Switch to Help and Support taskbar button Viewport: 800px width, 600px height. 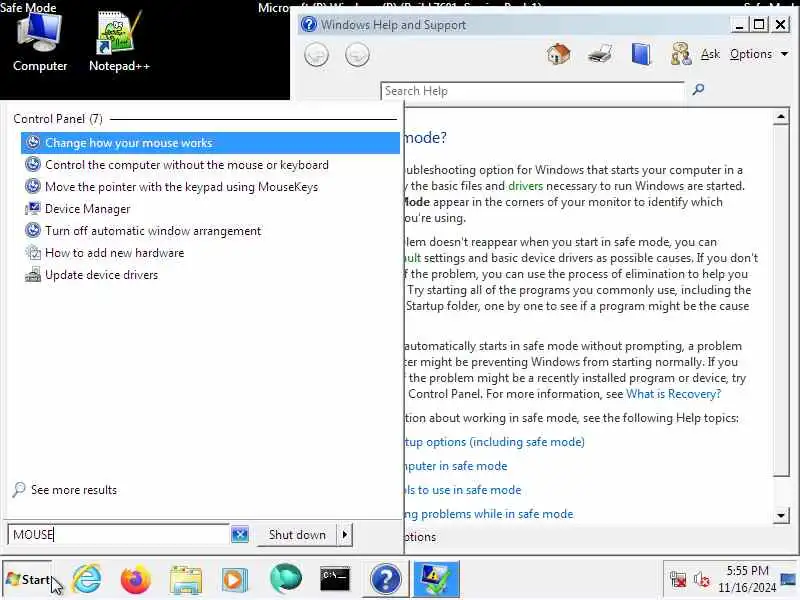coord(386,579)
